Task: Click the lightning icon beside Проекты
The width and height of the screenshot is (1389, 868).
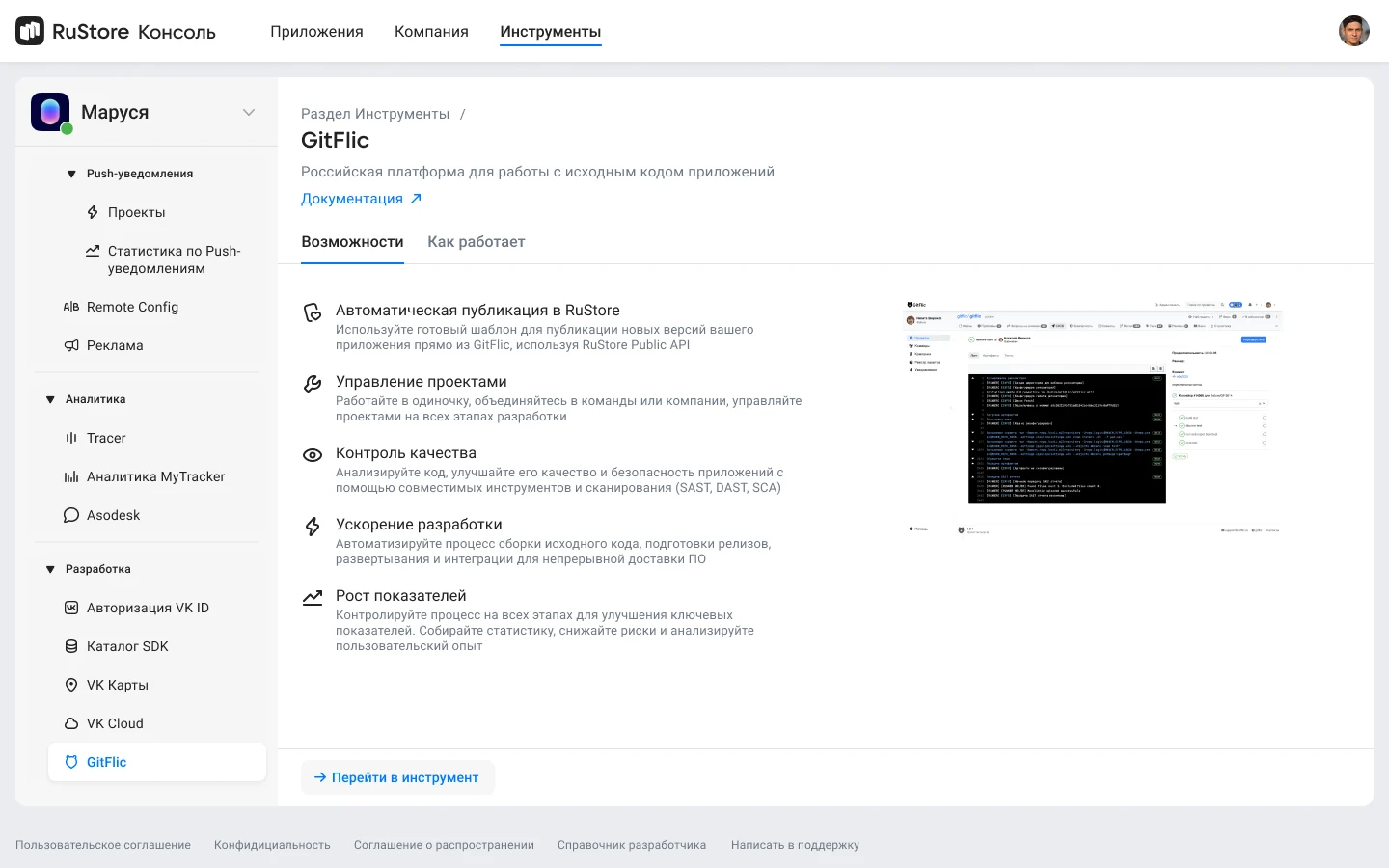Action: (93, 212)
